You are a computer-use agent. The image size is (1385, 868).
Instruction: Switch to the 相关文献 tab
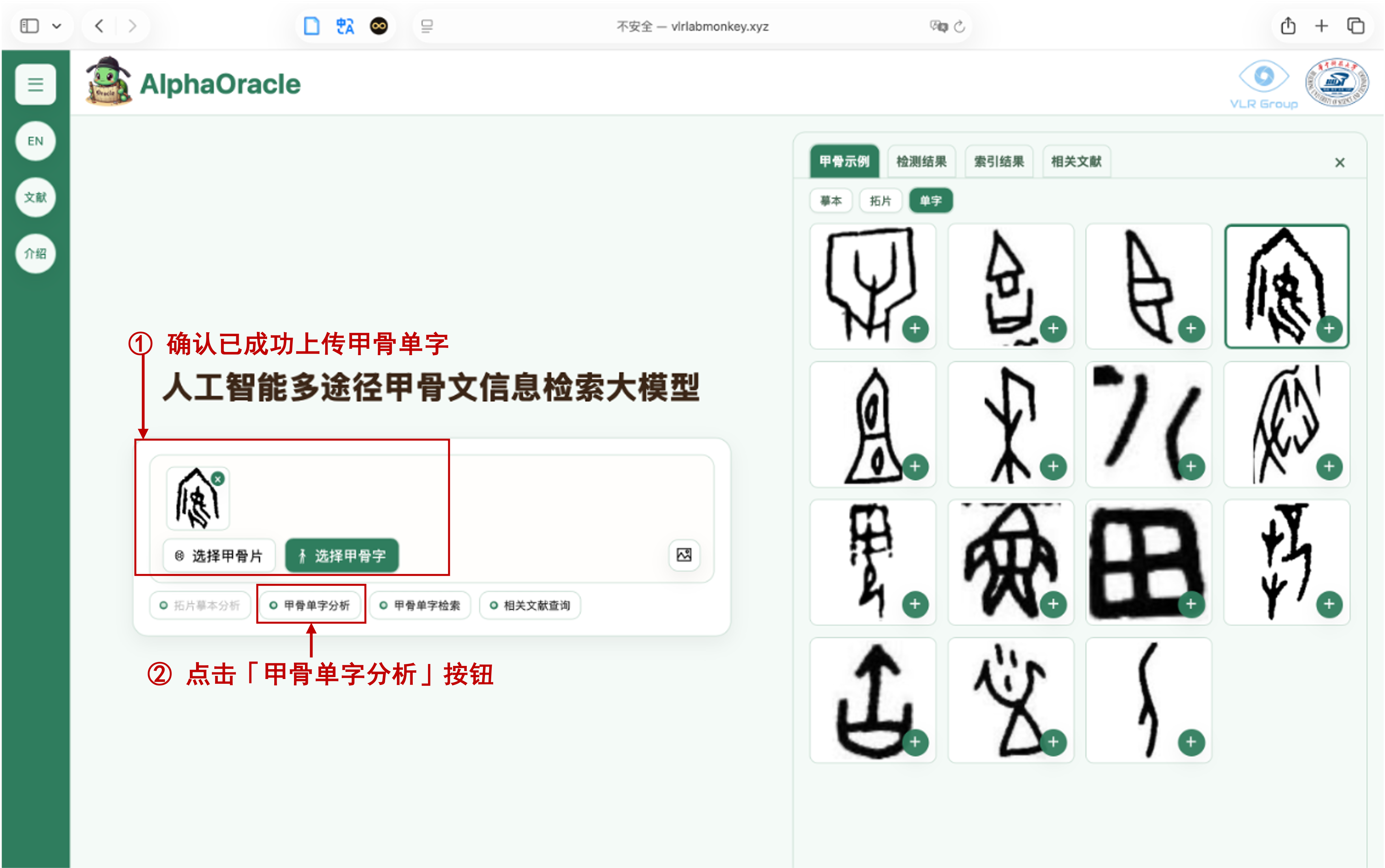click(x=1076, y=161)
